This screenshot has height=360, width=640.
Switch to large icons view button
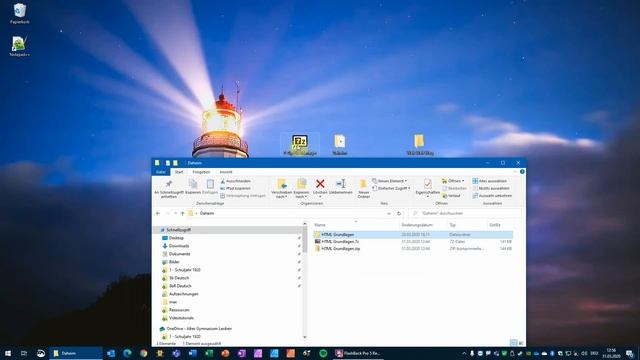[x=521, y=343]
